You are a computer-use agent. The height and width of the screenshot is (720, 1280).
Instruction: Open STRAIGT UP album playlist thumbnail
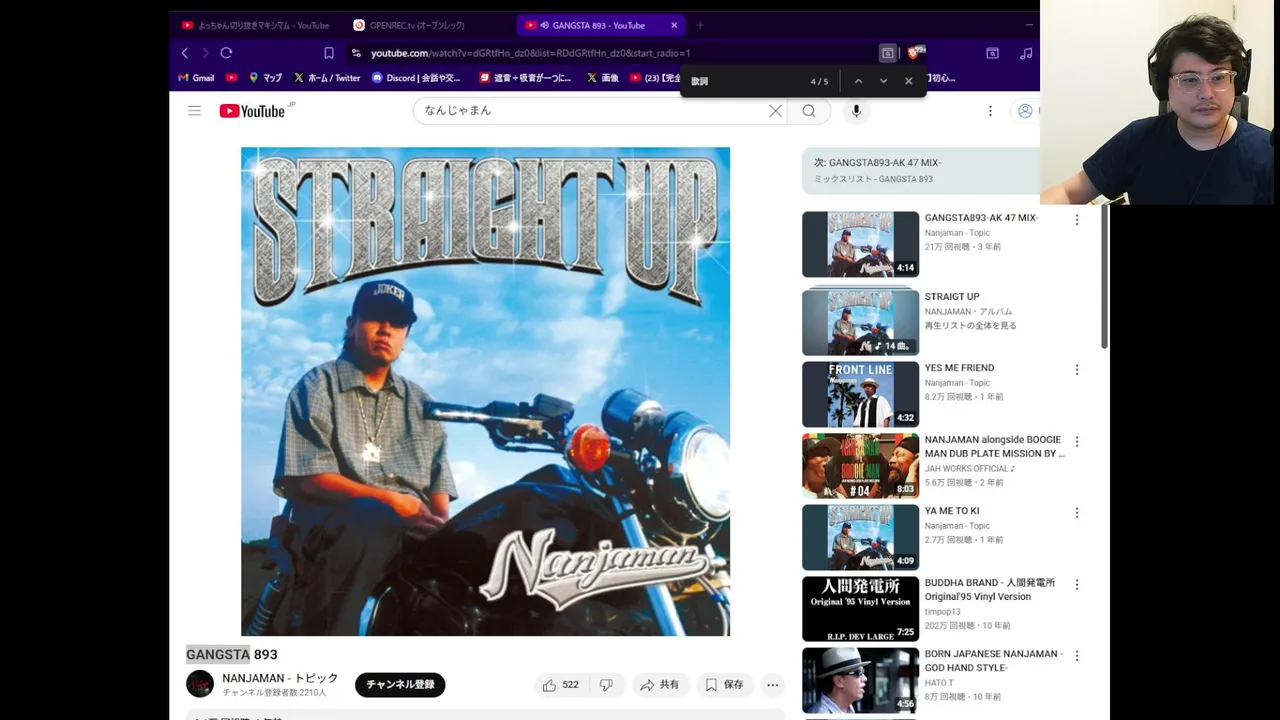(x=860, y=322)
